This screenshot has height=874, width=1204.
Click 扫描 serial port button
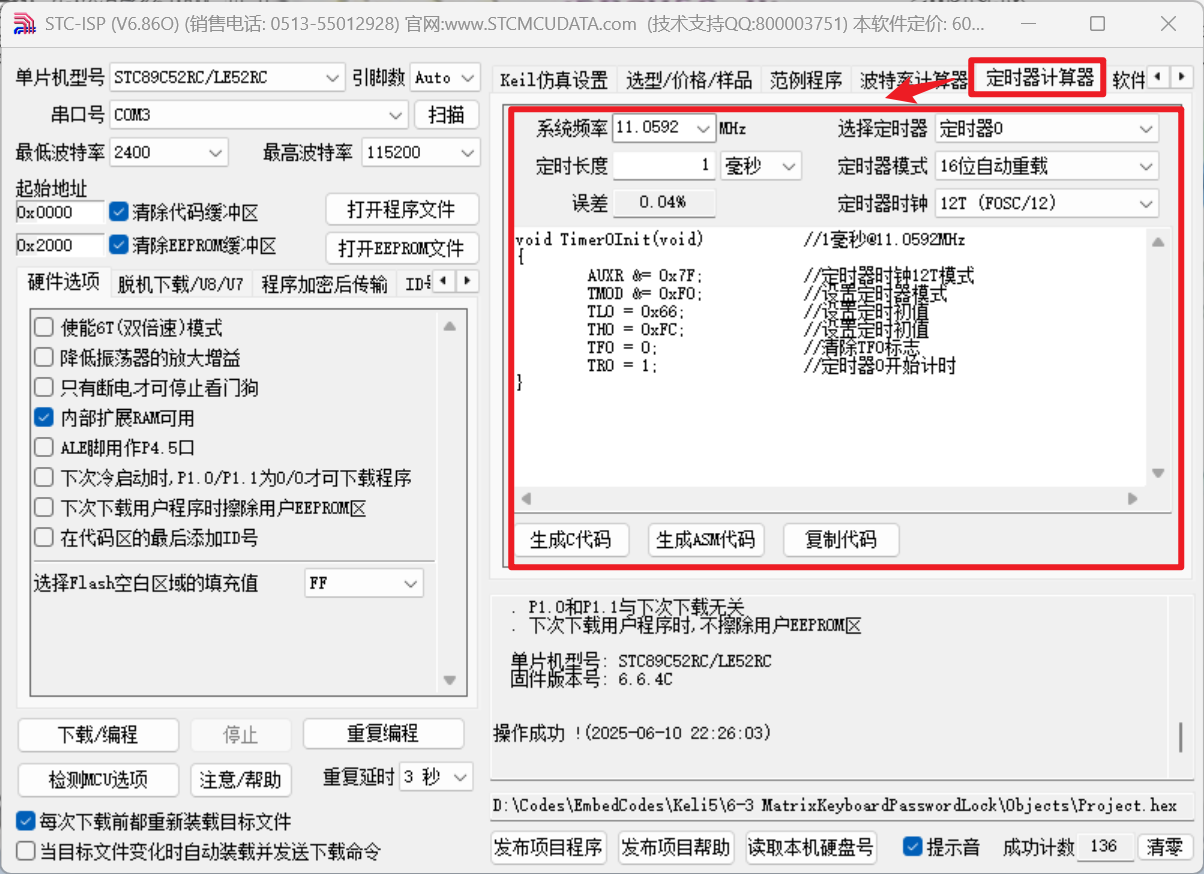(x=447, y=115)
